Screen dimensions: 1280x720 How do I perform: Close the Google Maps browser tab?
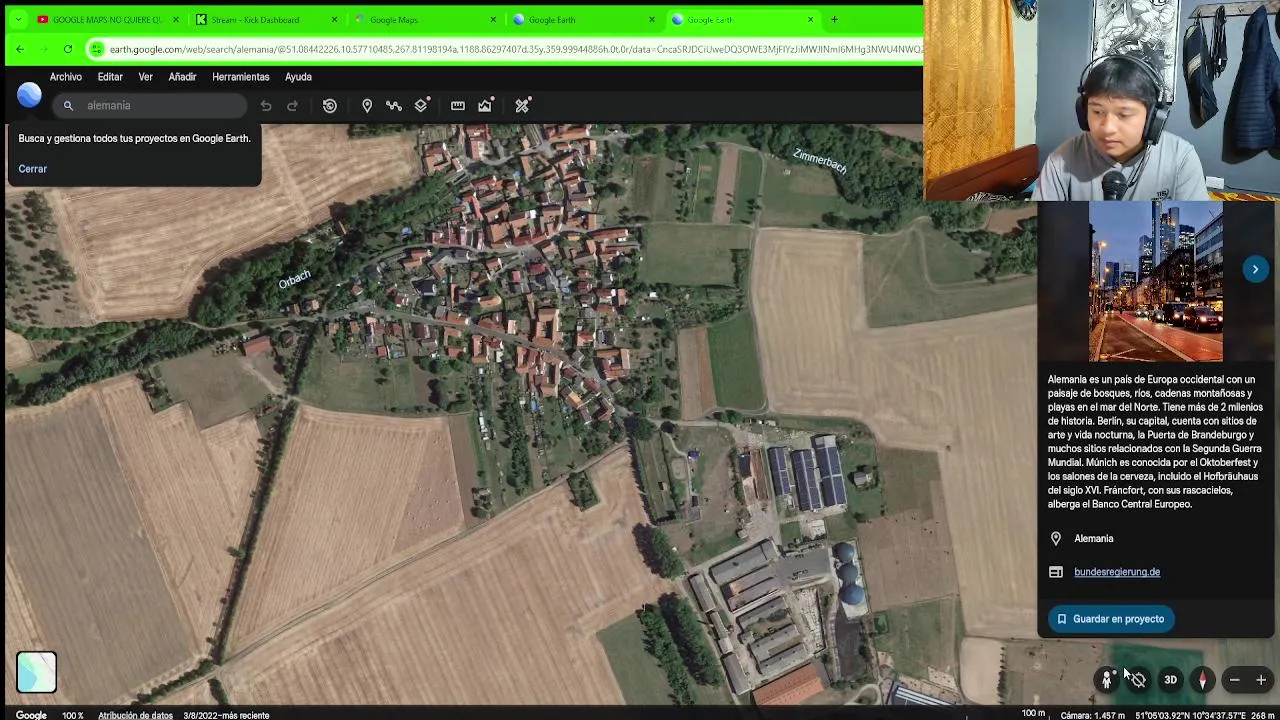pos(493,19)
